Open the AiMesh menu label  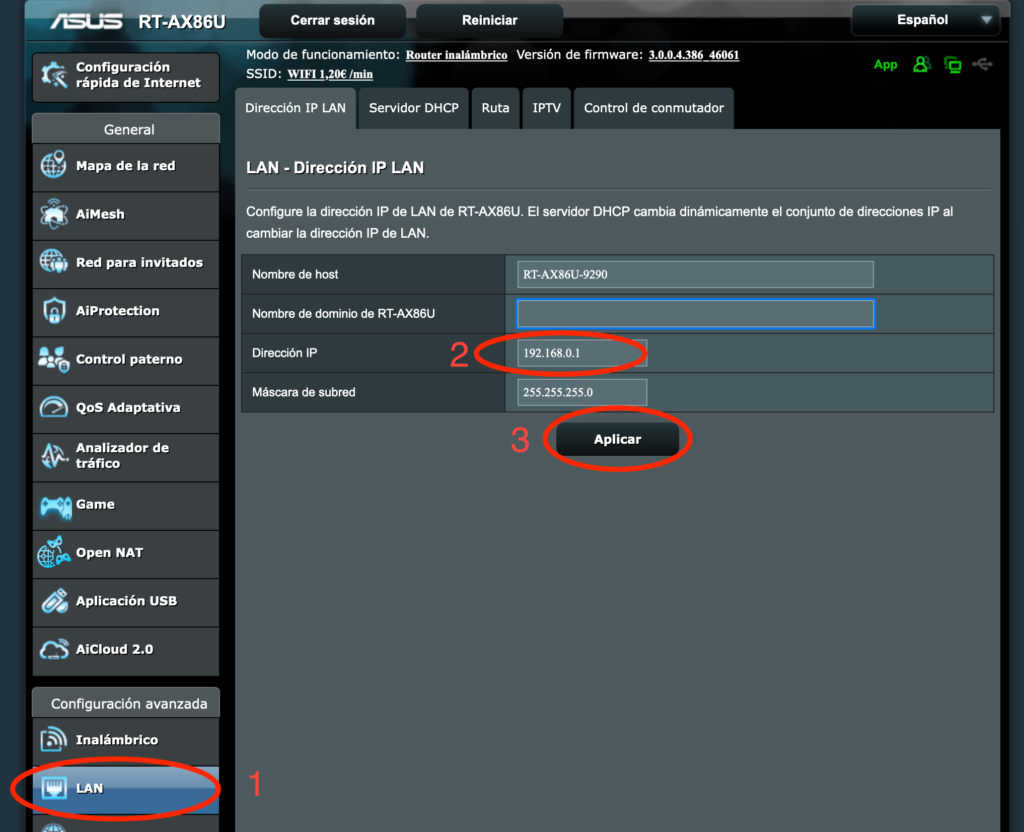pos(100,214)
